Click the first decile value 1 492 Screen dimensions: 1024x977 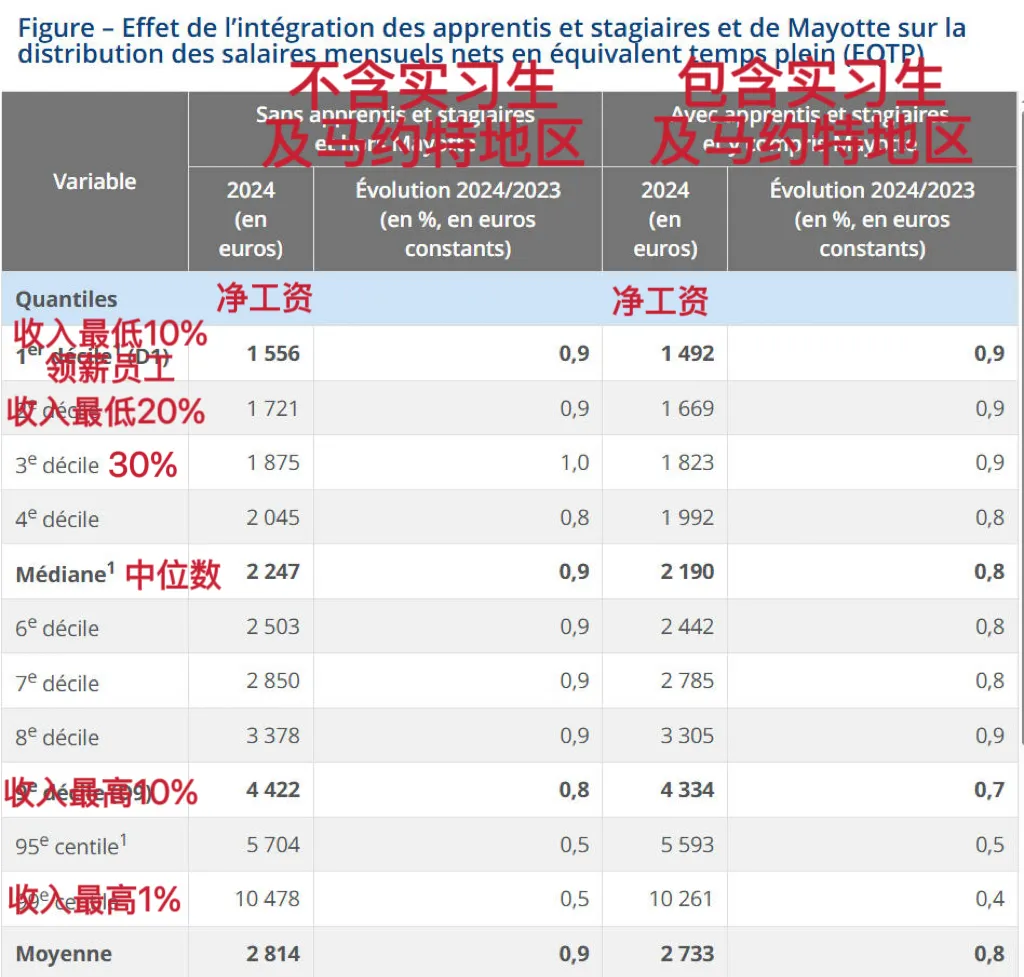[687, 353]
